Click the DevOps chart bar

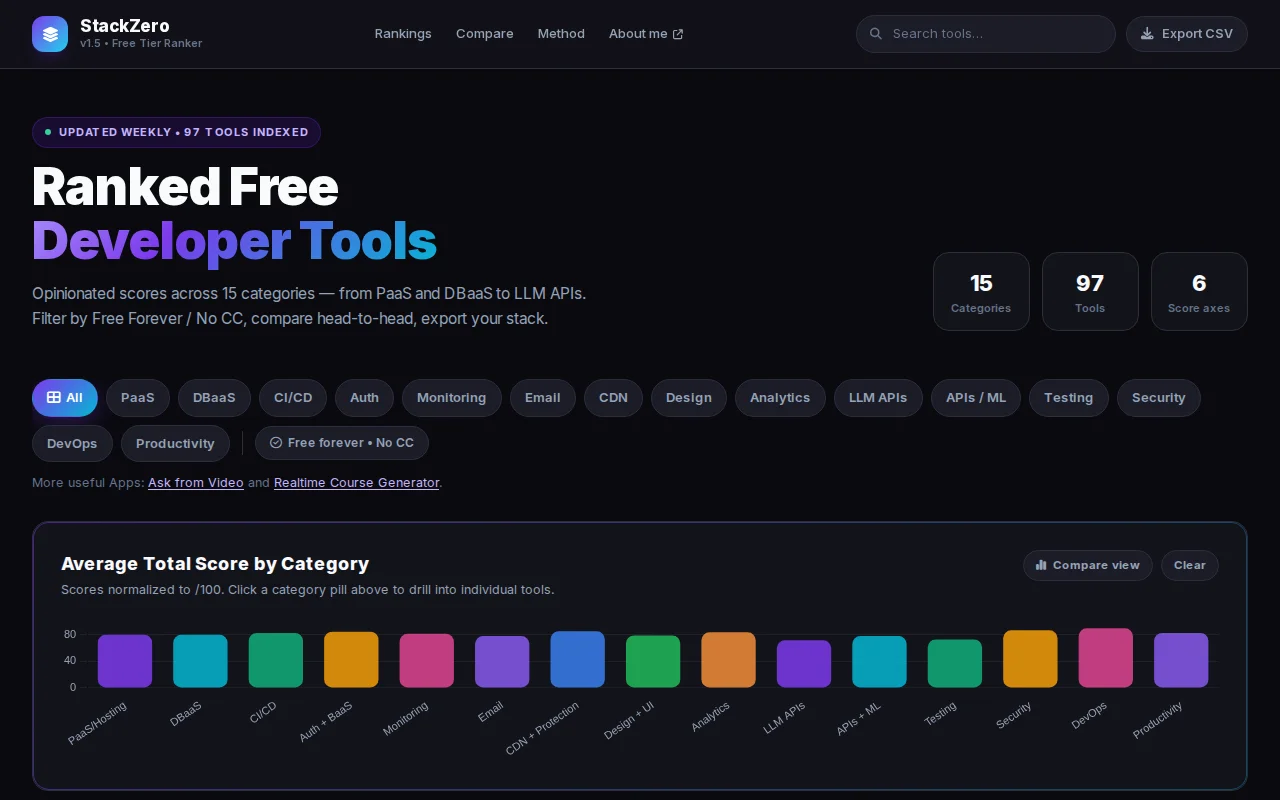1106,658
